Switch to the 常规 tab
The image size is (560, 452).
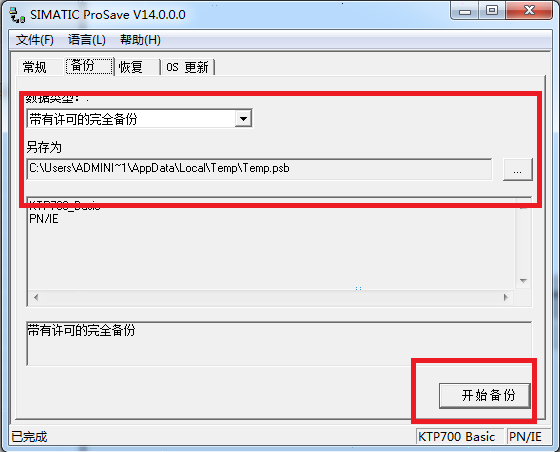point(35,67)
